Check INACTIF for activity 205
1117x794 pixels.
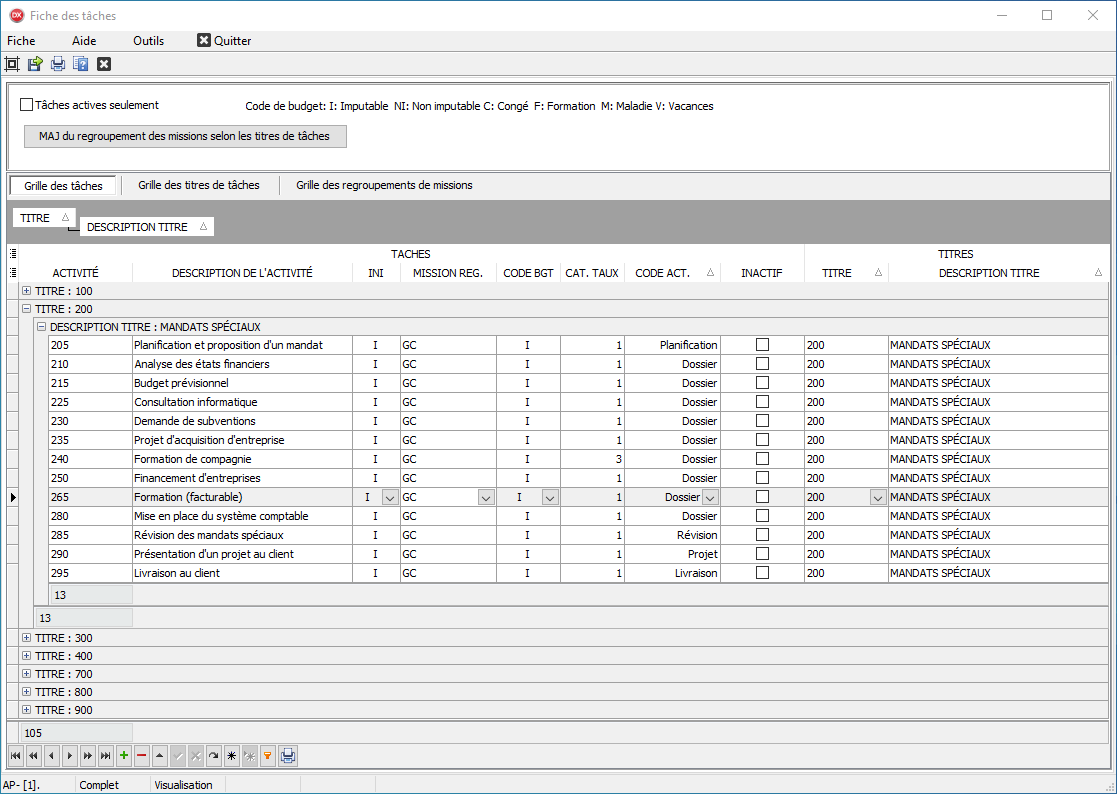click(762, 345)
